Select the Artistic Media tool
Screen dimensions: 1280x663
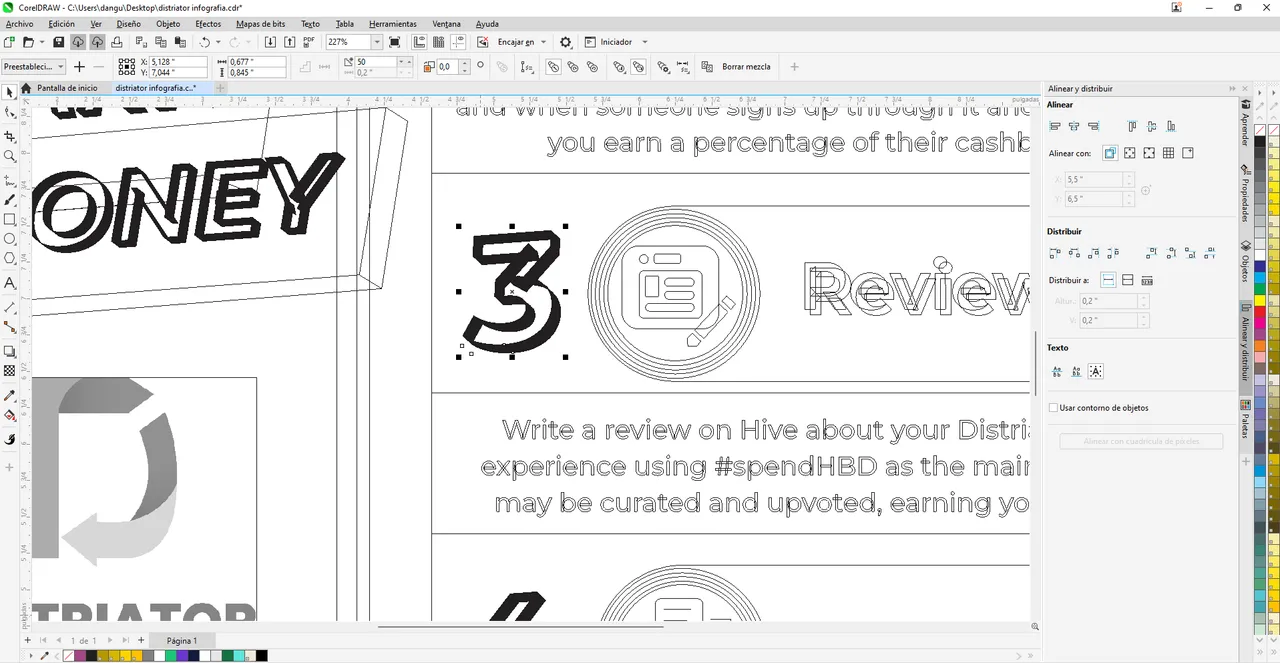coord(10,200)
